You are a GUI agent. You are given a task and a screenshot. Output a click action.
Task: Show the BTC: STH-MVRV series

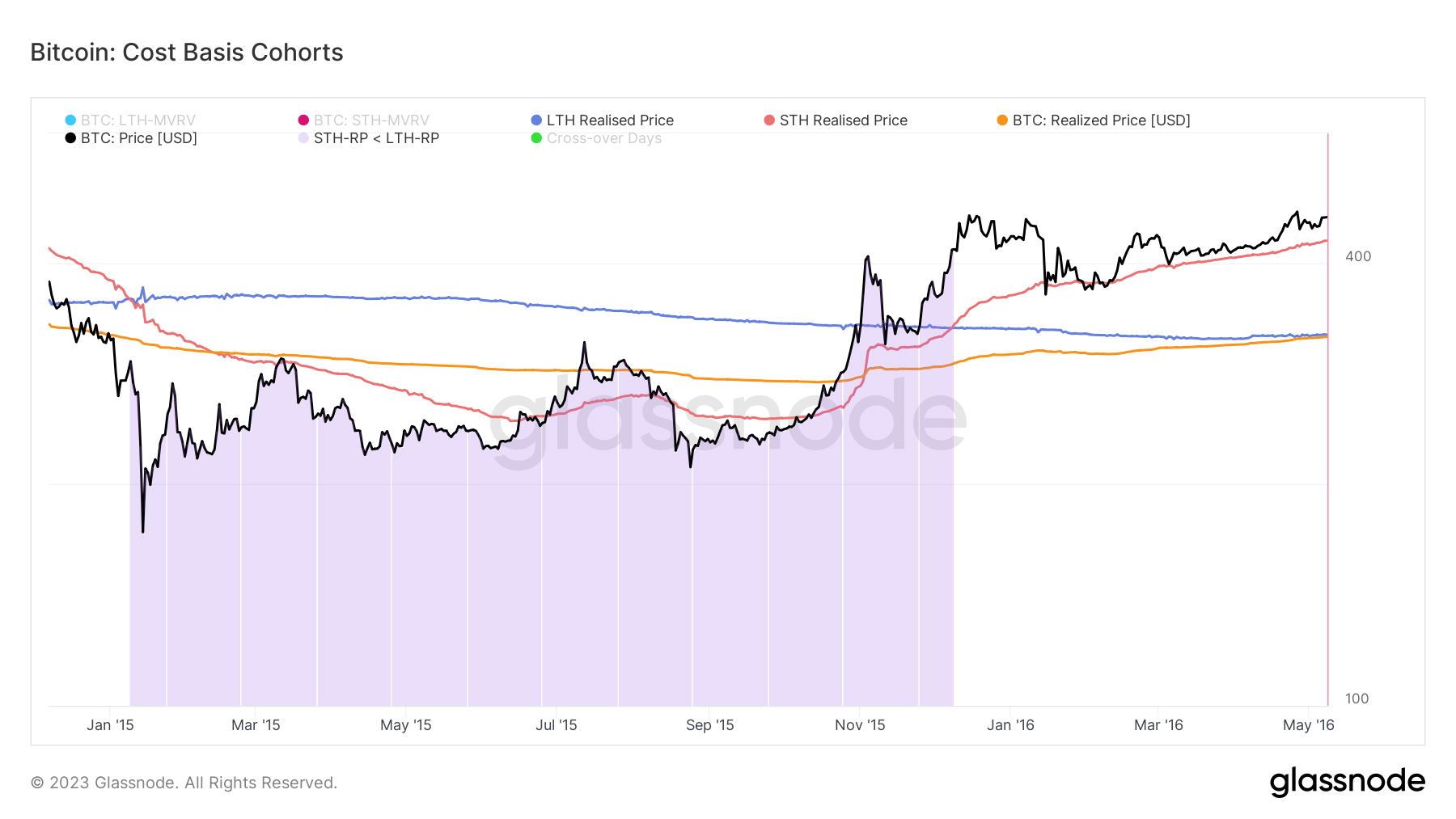[x=371, y=120]
